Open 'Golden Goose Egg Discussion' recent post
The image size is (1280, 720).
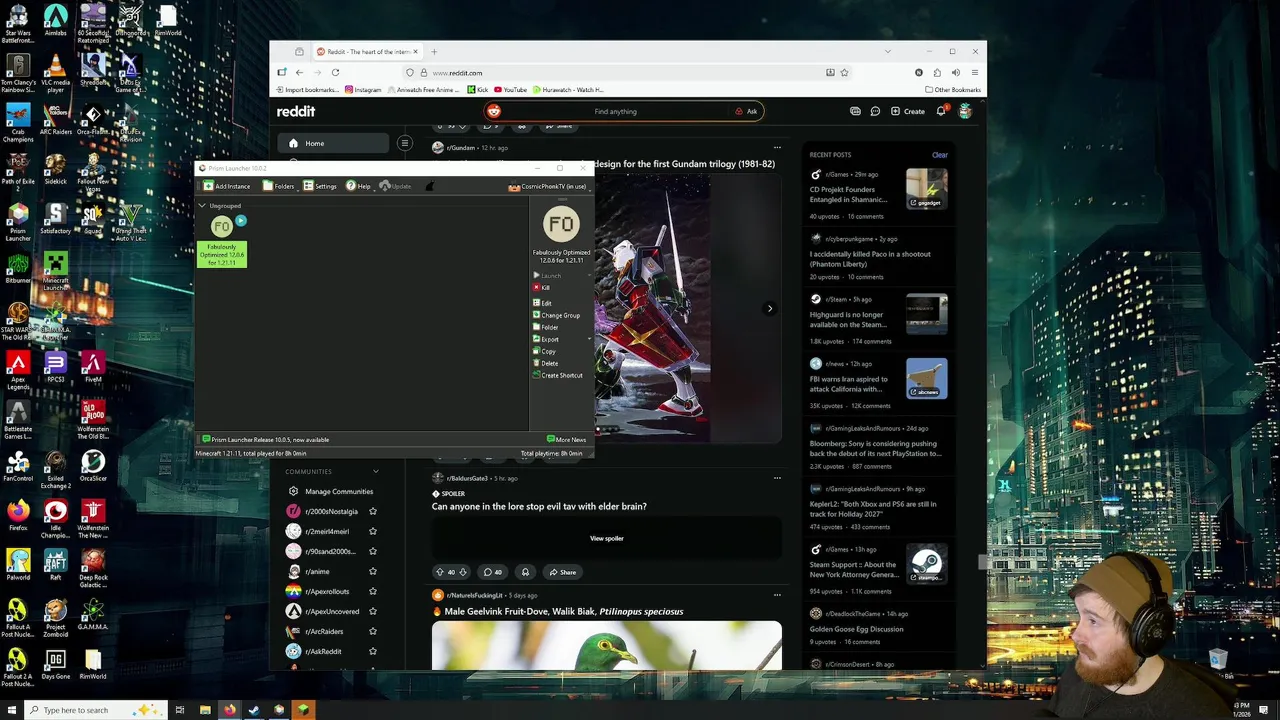[856, 629]
